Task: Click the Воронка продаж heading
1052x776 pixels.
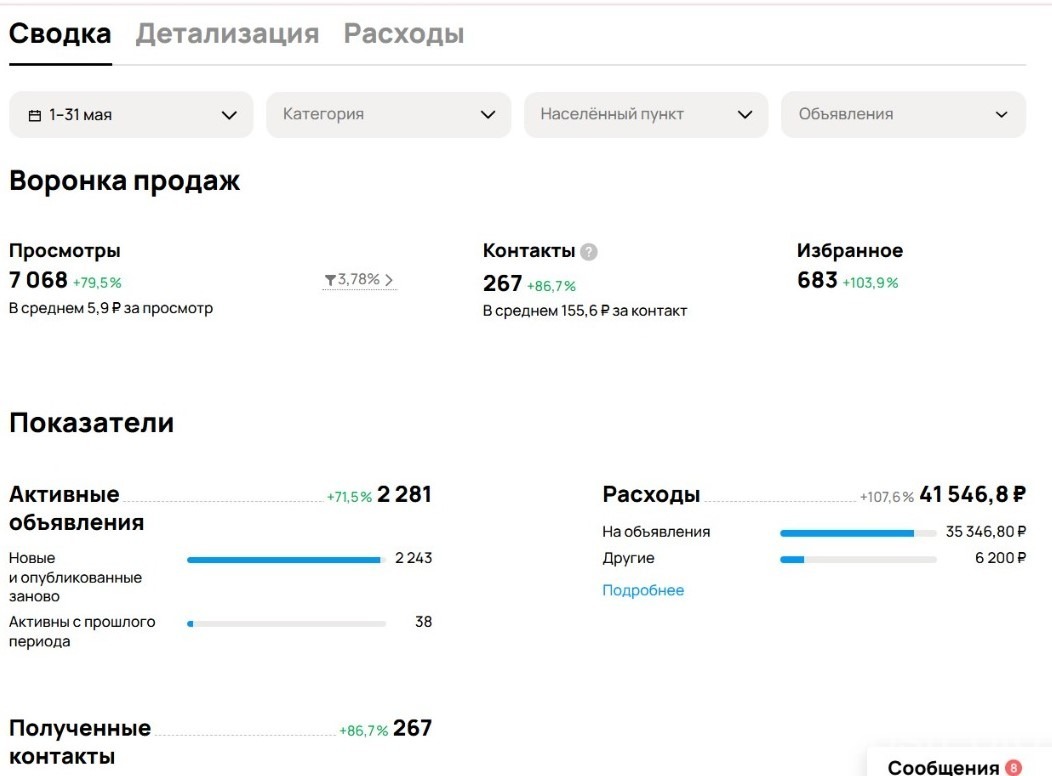Action: 125,181
